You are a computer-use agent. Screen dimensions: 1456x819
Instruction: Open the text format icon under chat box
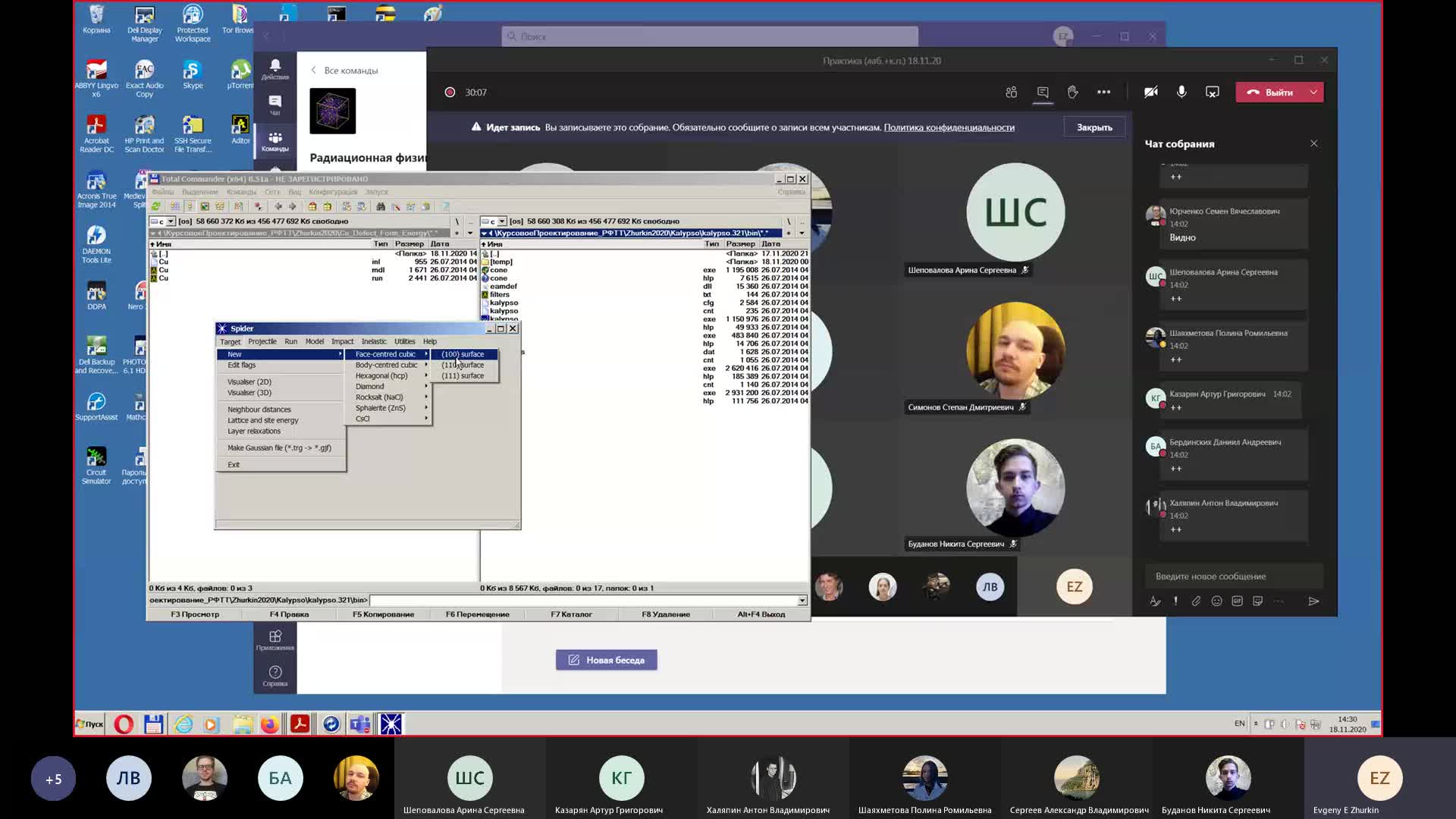click(1155, 601)
